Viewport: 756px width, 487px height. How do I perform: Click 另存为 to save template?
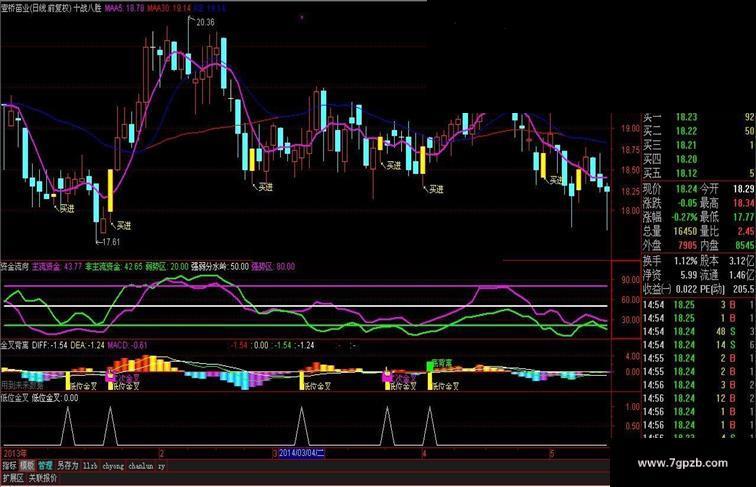tap(68, 466)
